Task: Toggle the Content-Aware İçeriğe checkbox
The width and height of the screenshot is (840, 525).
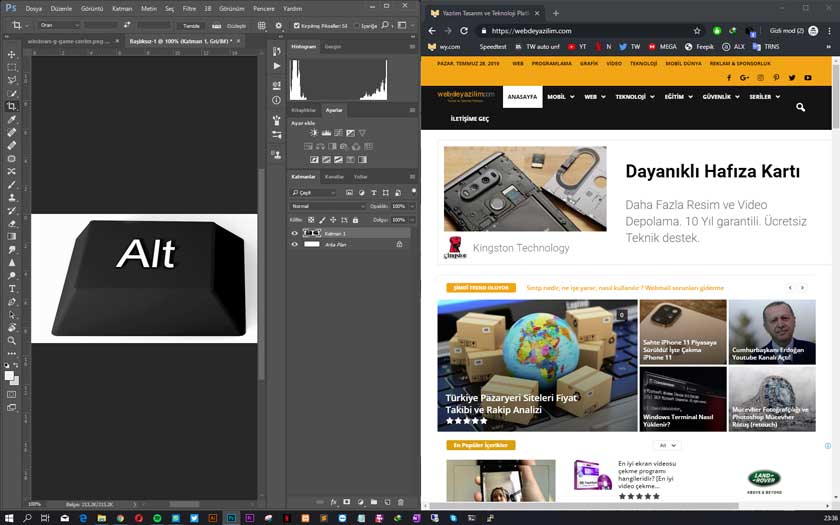Action: 357,26
